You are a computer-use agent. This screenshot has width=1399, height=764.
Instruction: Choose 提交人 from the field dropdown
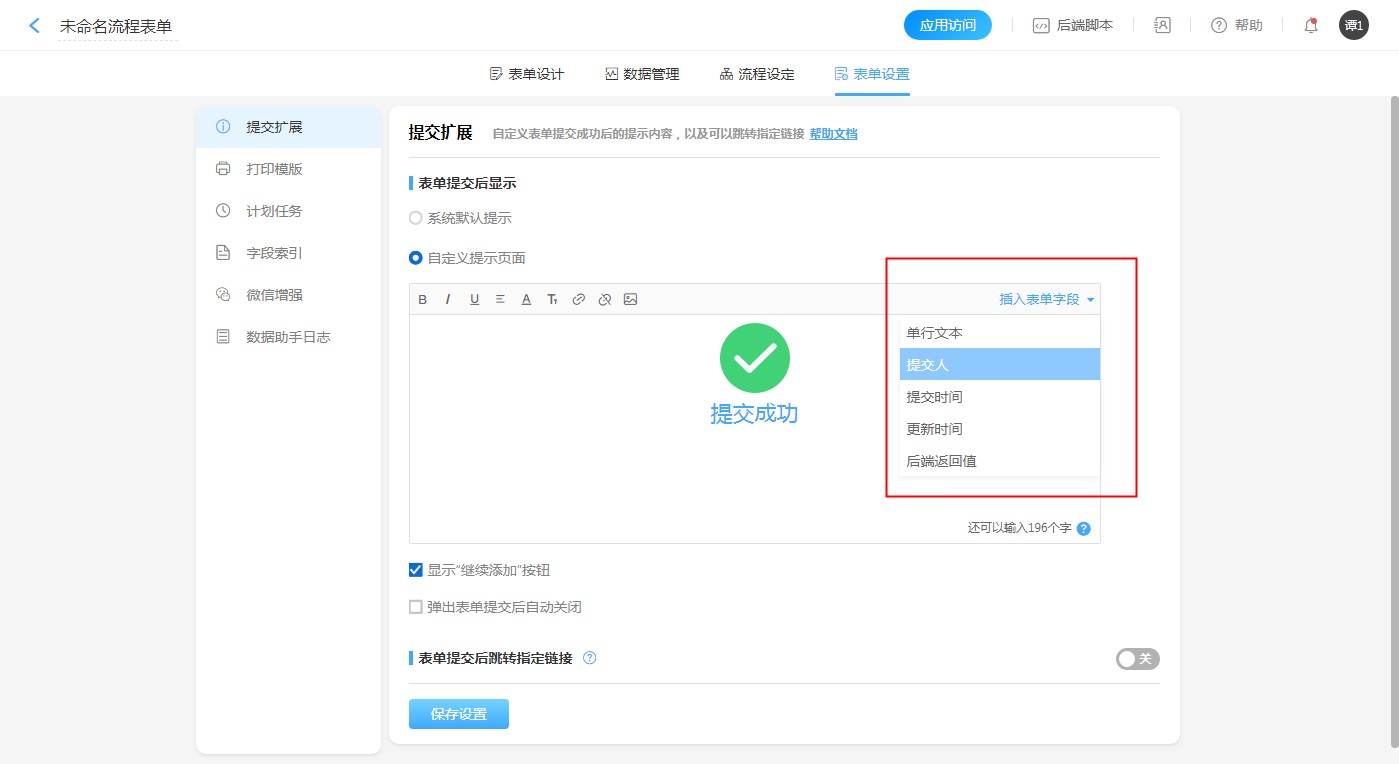(999, 365)
